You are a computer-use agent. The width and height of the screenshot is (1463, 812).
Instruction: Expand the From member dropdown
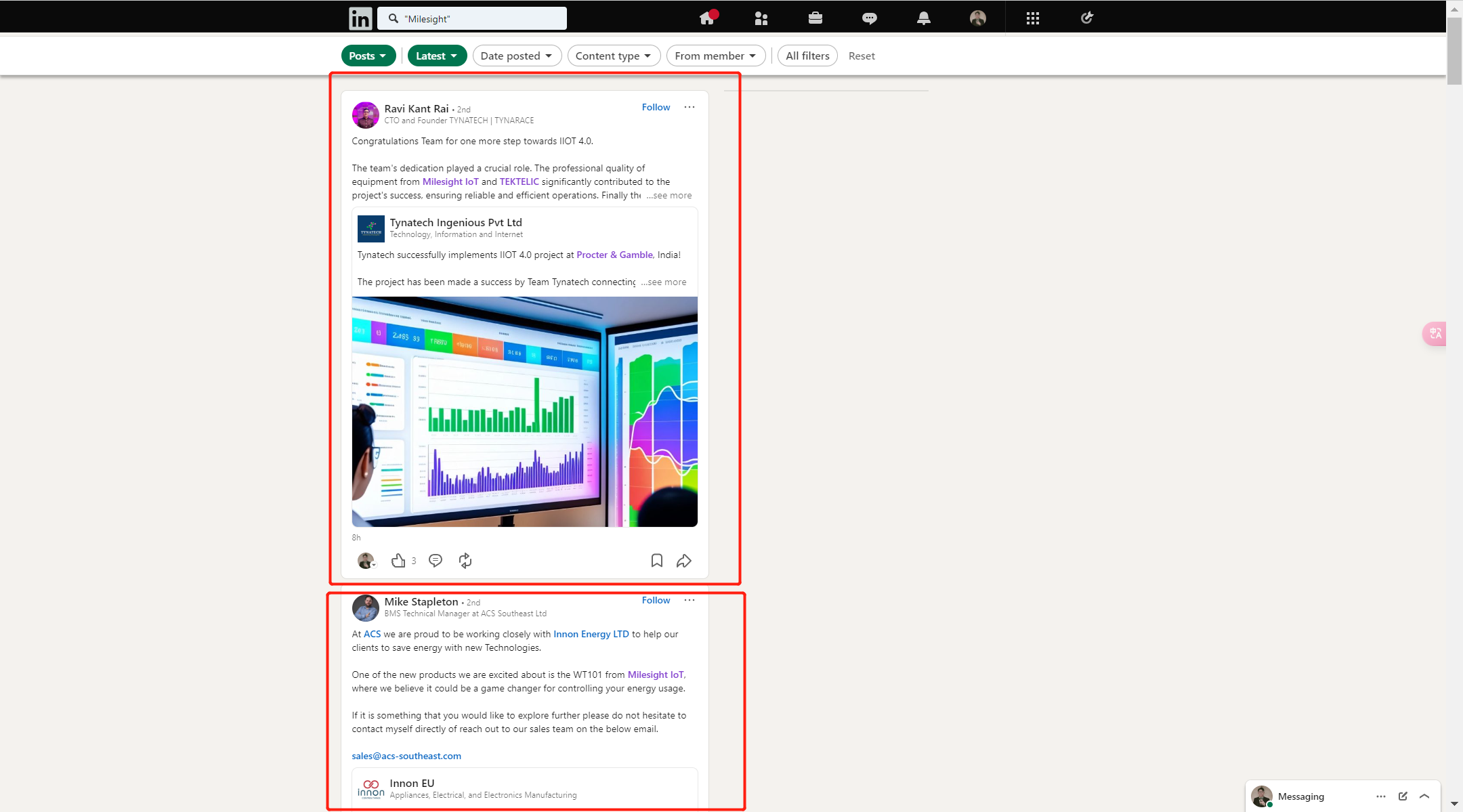(x=716, y=56)
